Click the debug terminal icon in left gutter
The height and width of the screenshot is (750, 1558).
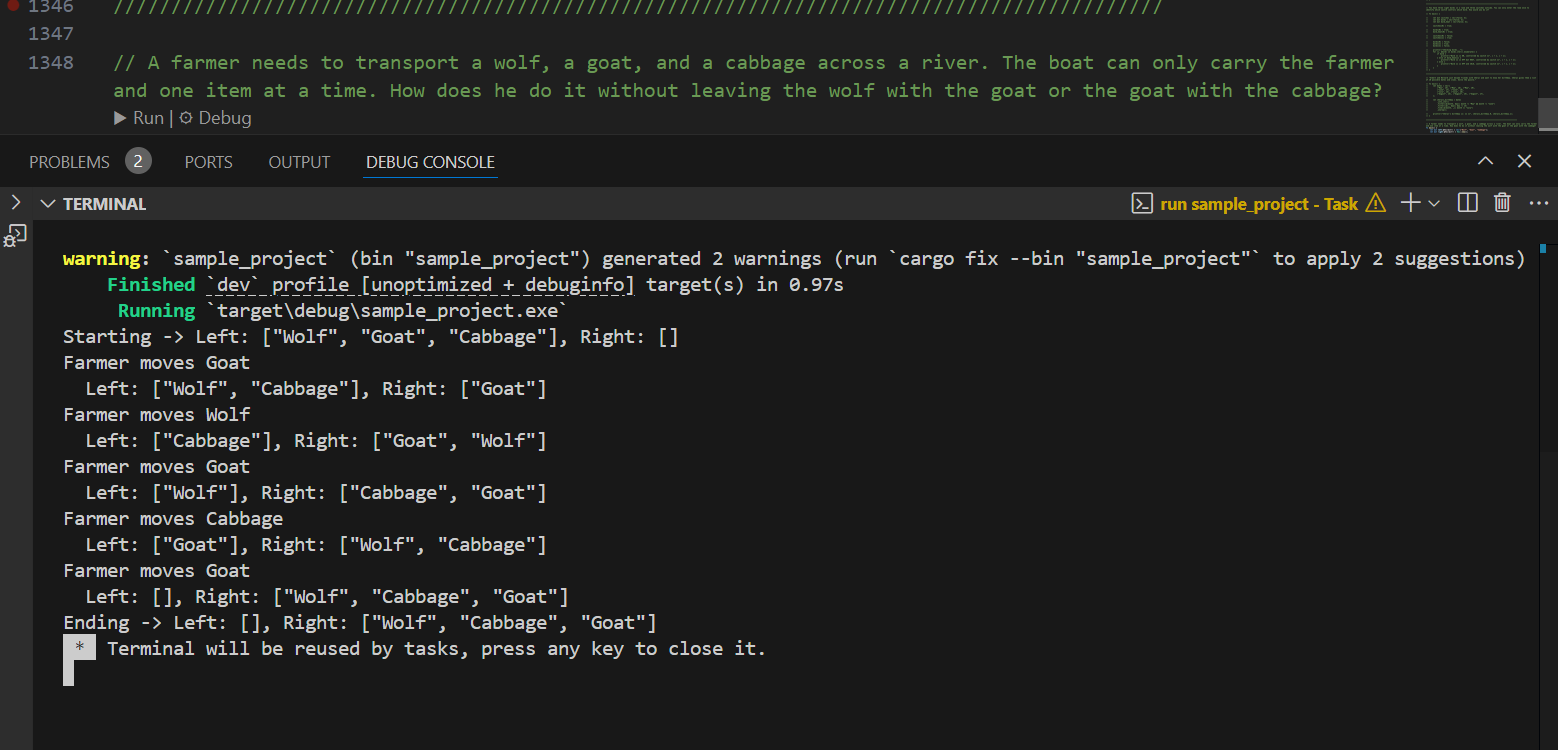pyautogui.click(x=15, y=236)
